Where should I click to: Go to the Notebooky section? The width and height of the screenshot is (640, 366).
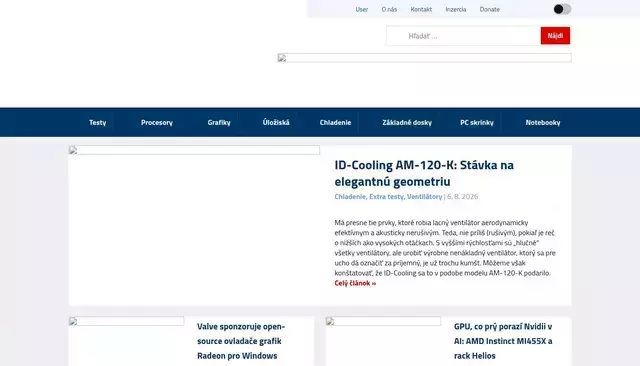tap(543, 122)
